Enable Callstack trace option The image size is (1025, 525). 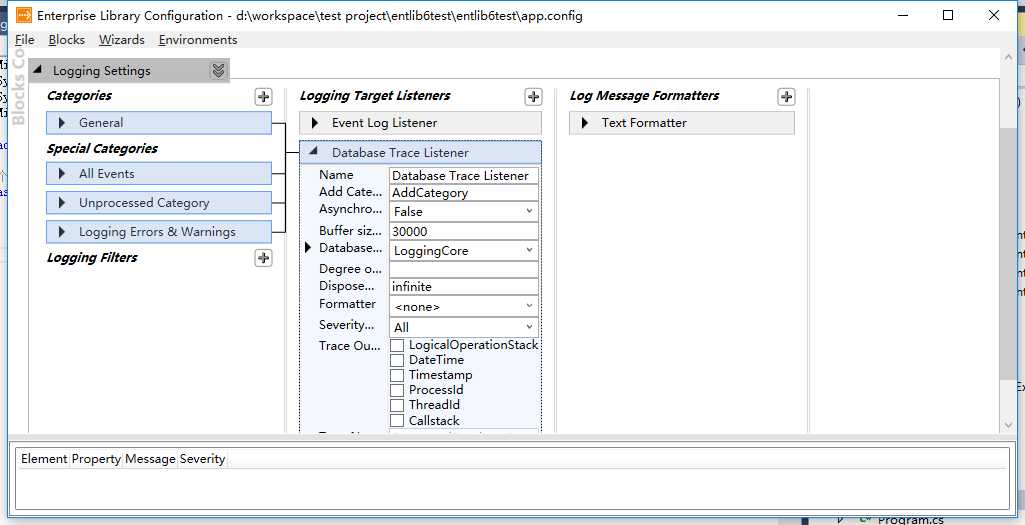click(x=397, y=420)
